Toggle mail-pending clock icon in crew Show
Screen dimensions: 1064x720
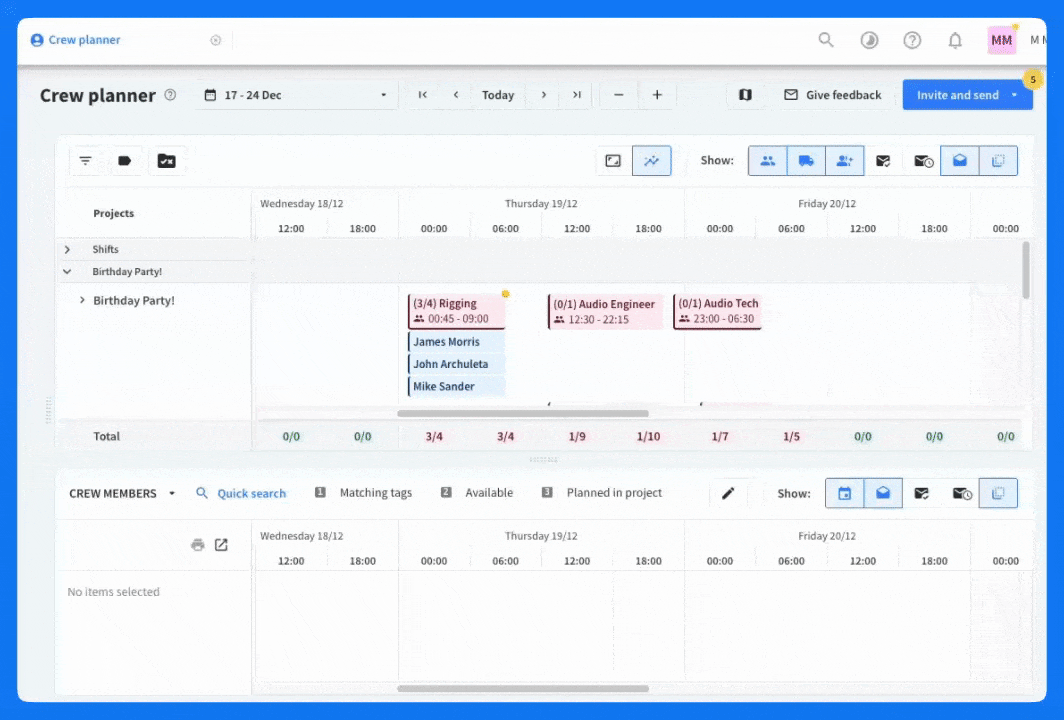tap(962, 493)
